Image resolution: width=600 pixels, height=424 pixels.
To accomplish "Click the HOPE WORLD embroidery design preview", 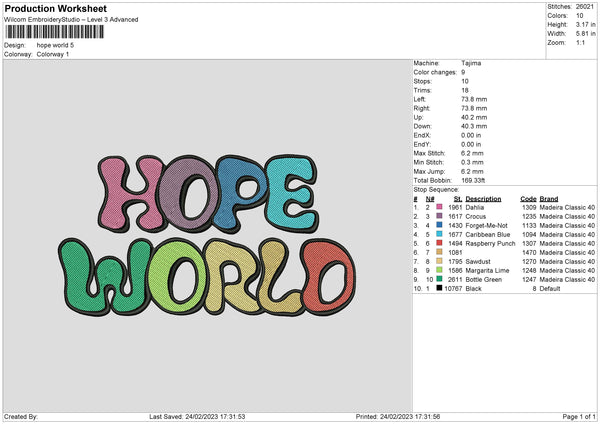I will 207,235.
